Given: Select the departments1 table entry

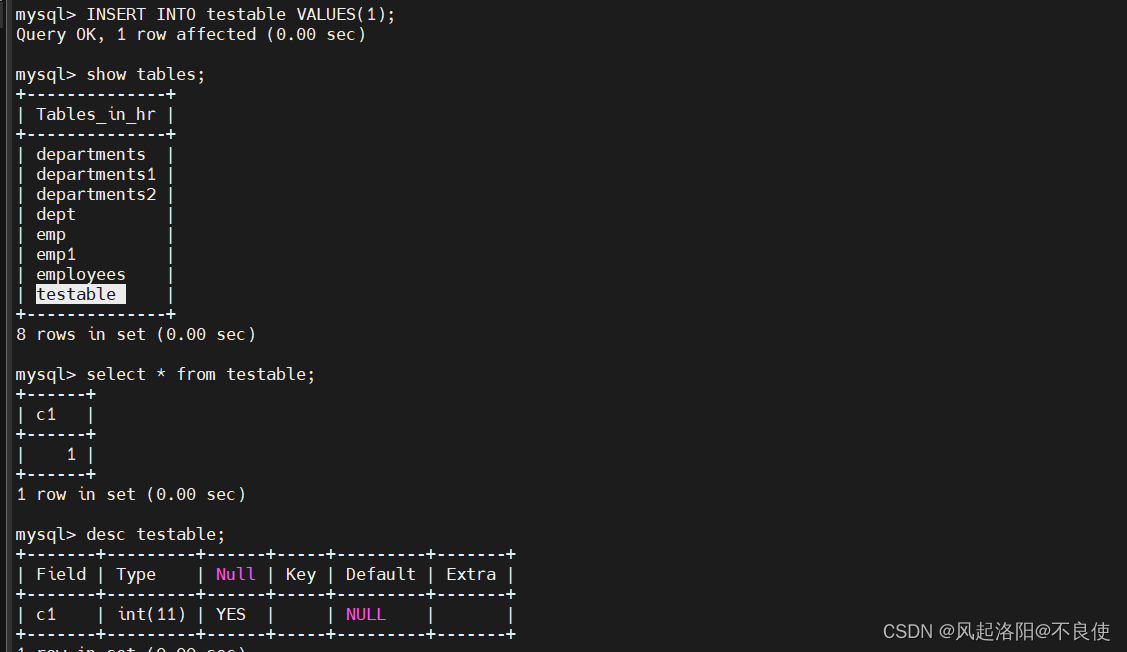Looking at the screenshot, I should coord(96,175).
